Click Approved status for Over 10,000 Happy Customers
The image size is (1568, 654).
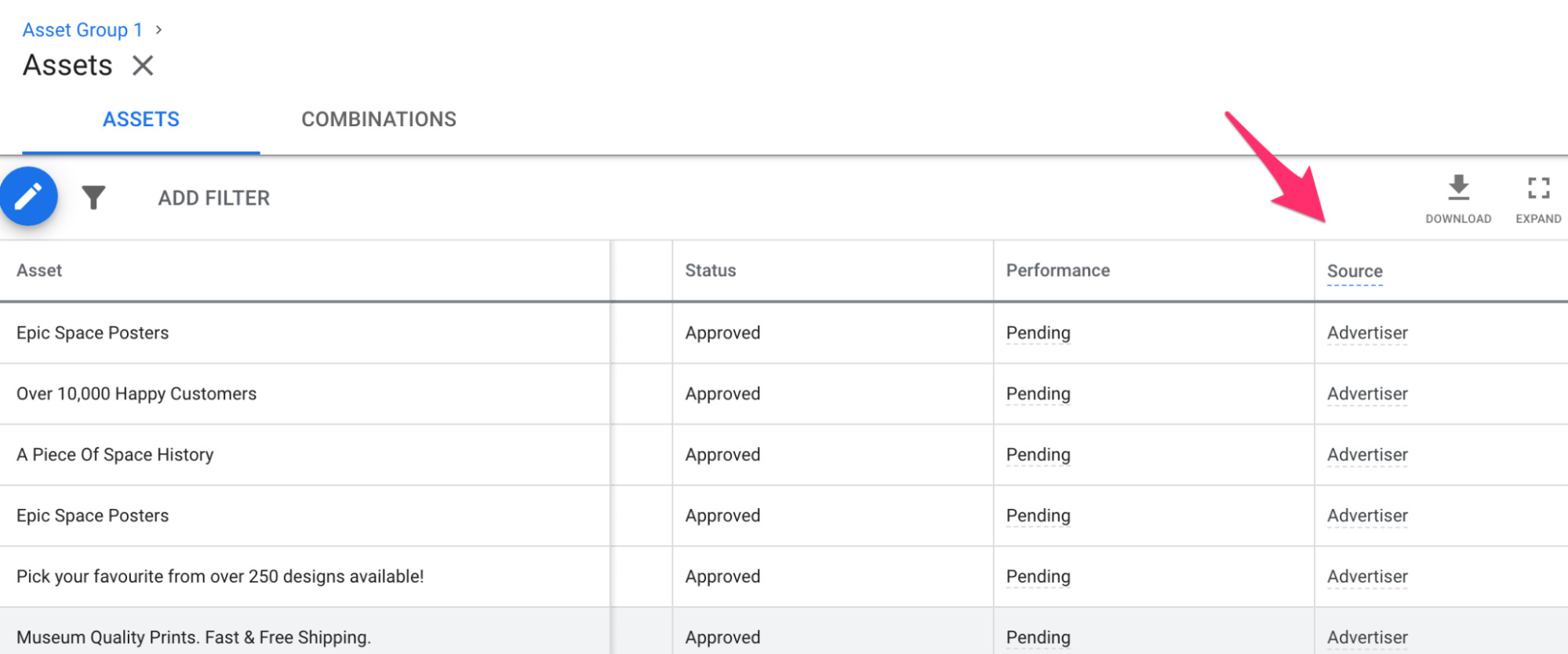(722, 394)
